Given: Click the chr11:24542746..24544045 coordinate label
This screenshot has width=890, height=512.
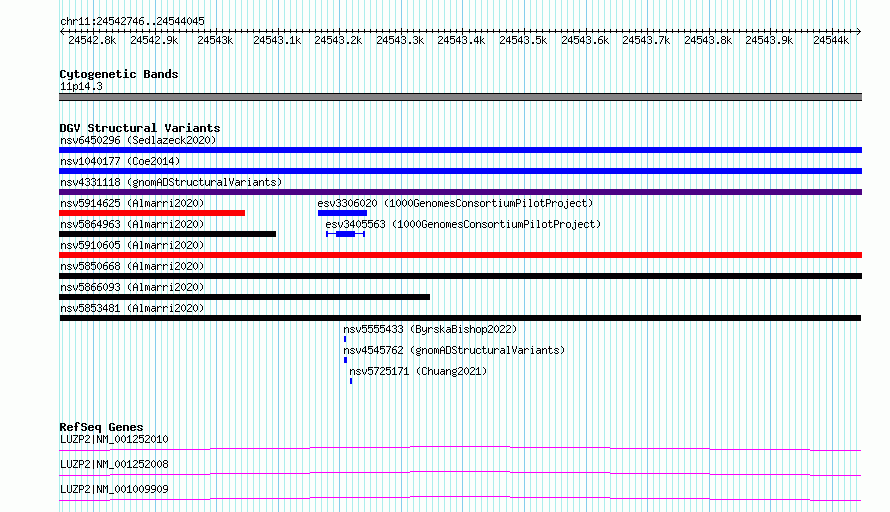Looking at the screenshot, I should (x=132, y=21).
